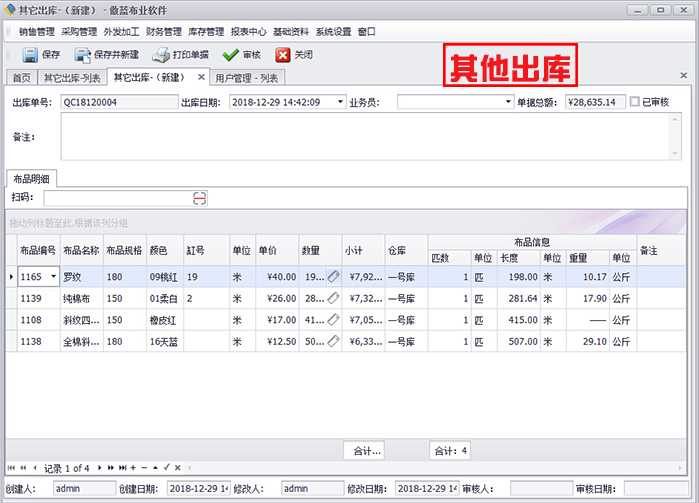Screen dimensions: 699x503
Task: Switch to the 用户管理 - 列表 tab
Action: [x=248, y=78]
